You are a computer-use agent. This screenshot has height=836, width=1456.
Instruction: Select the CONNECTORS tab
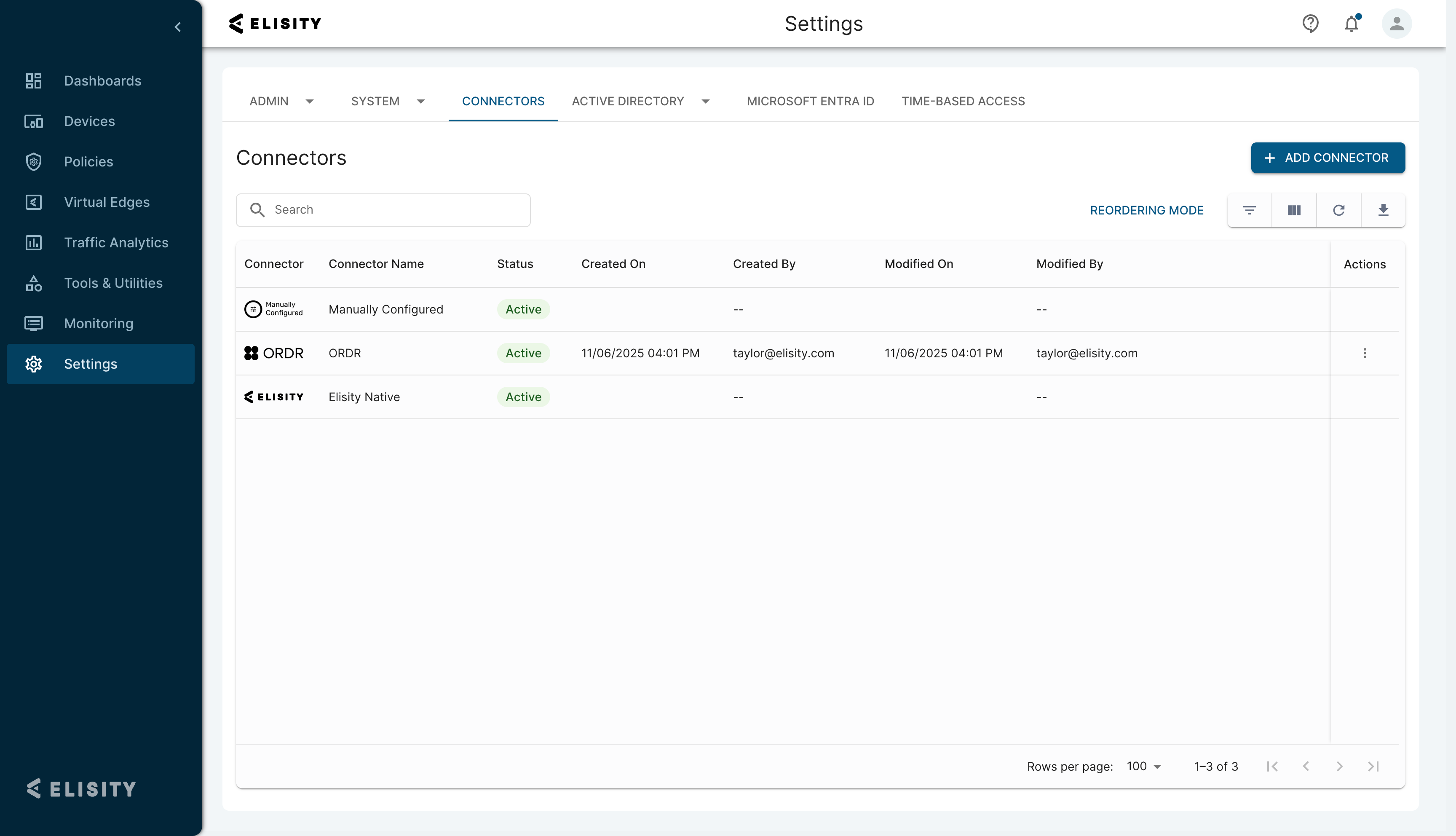pos(503,102)
